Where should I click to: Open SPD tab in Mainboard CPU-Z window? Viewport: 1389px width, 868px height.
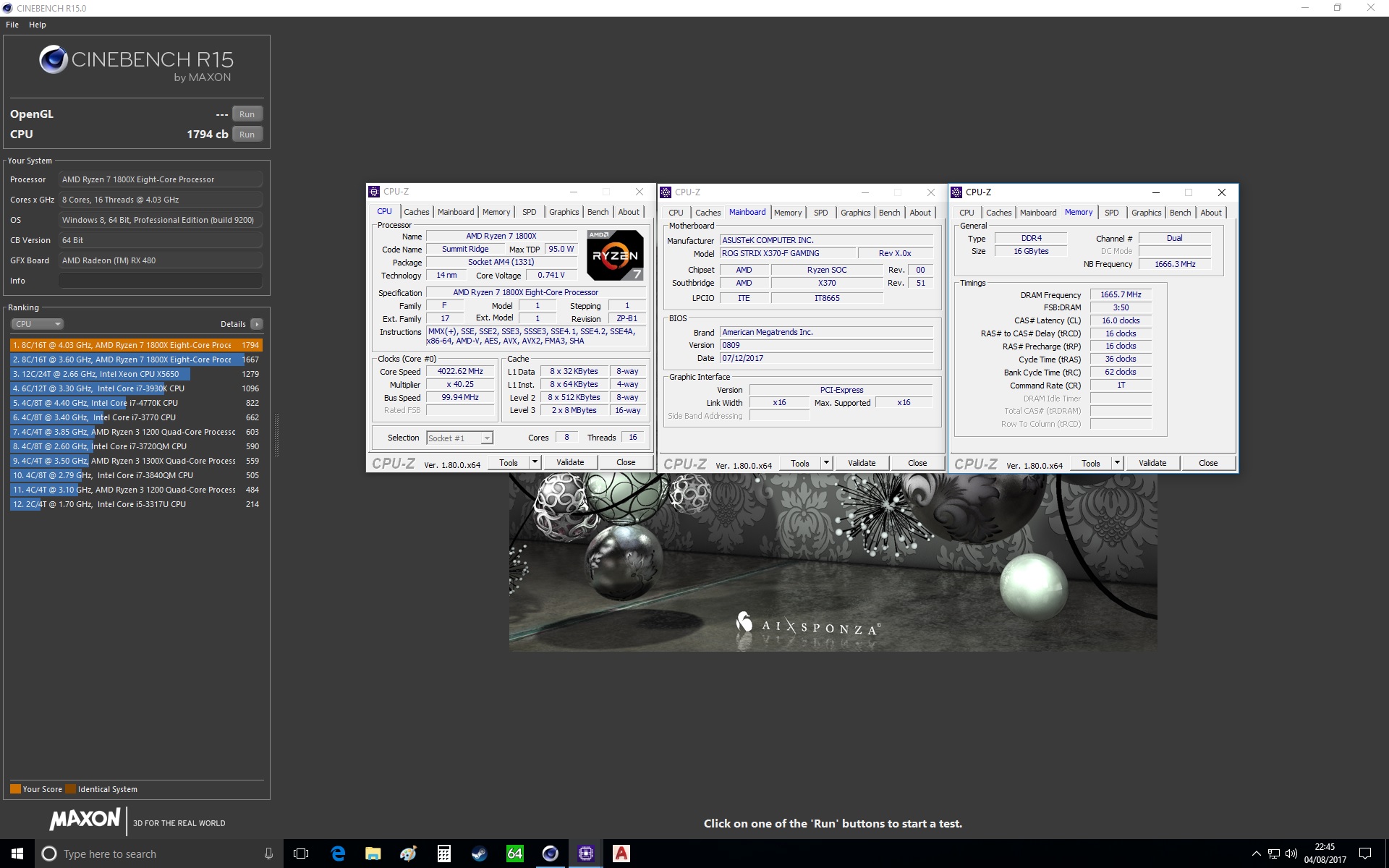tap(820, 213)
